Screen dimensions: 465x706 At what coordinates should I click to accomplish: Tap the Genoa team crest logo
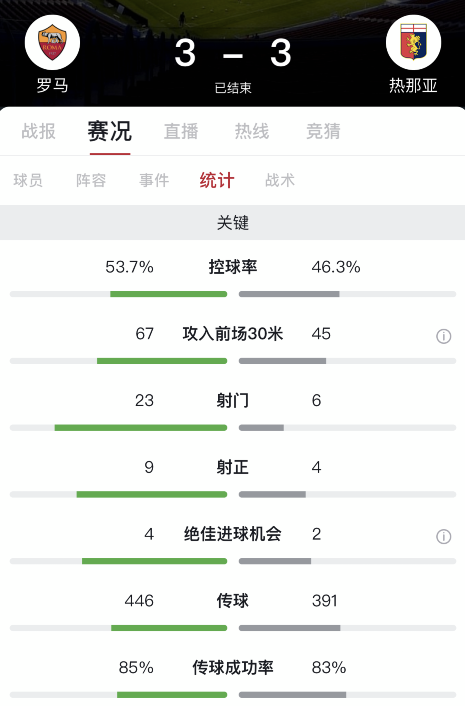pyautogui.click(x=413, y=42)
